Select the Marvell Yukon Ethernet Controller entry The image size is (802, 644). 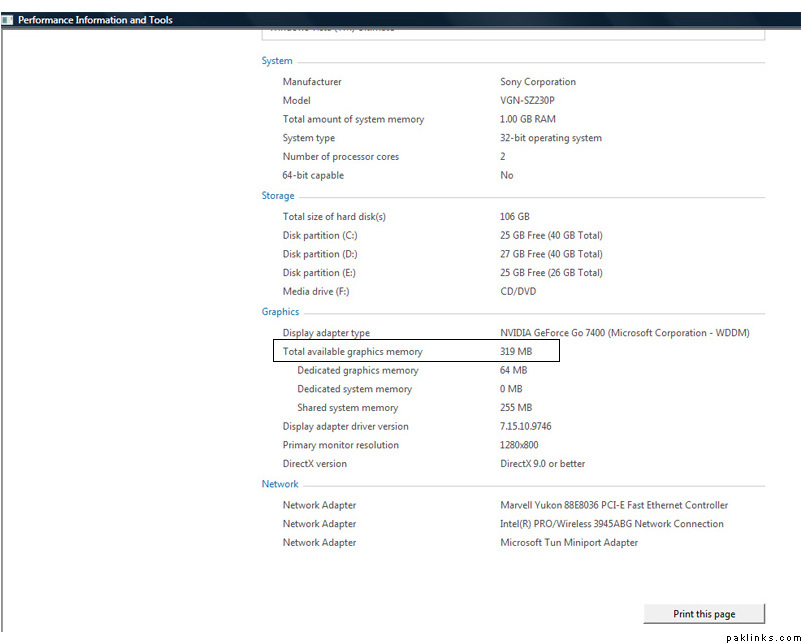[614, 506]
